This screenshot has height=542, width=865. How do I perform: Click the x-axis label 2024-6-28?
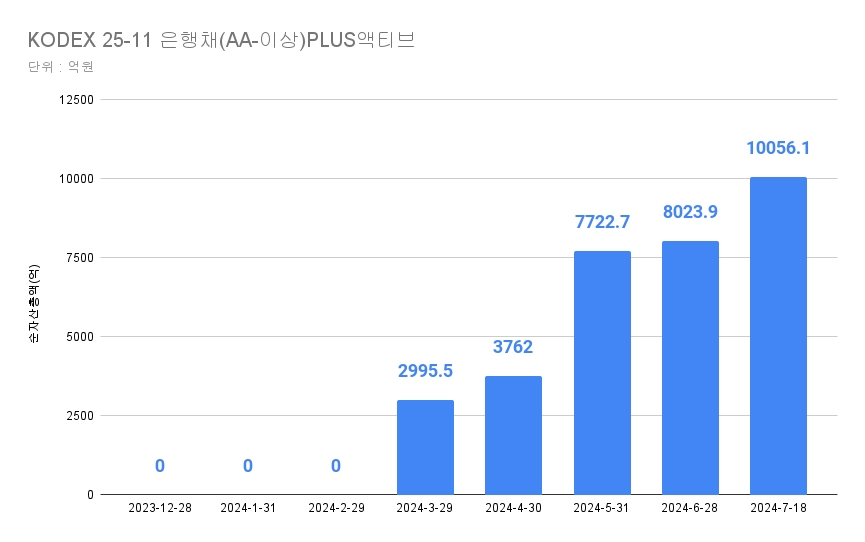coord(690,508)
